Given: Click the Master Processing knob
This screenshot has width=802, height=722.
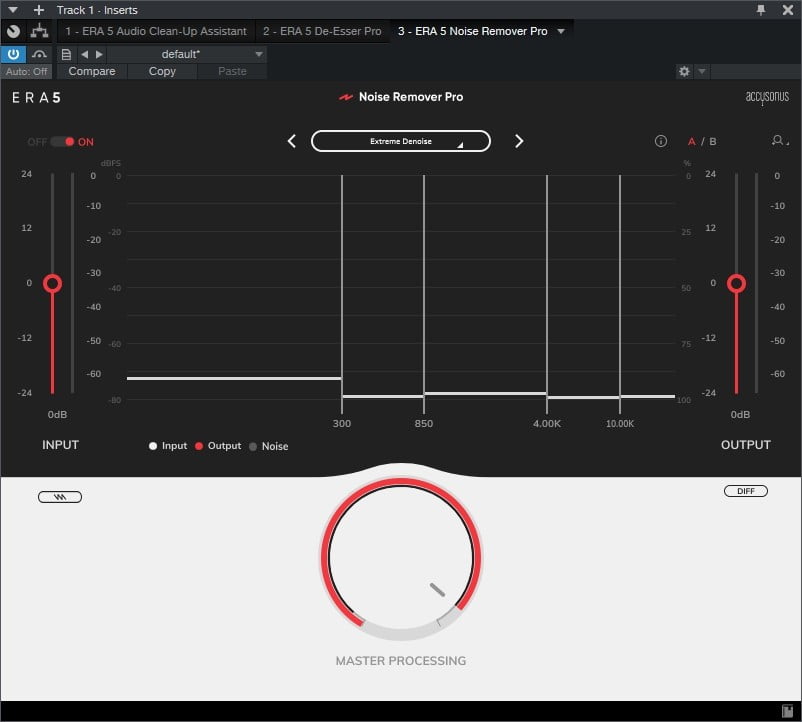Looking at the screenshot, I should coord(401,557).
